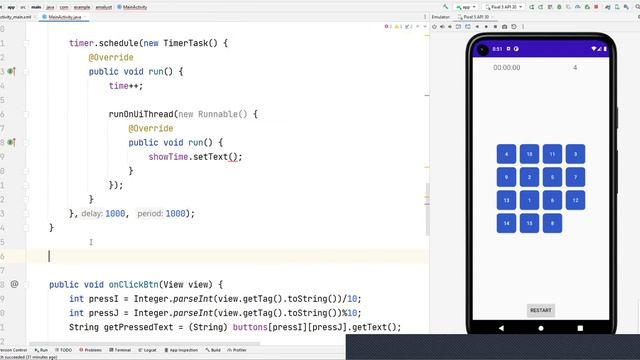Open the Profiler tool window
The width and height of the screenshot is (640, 360).
[x=237, y=350]
